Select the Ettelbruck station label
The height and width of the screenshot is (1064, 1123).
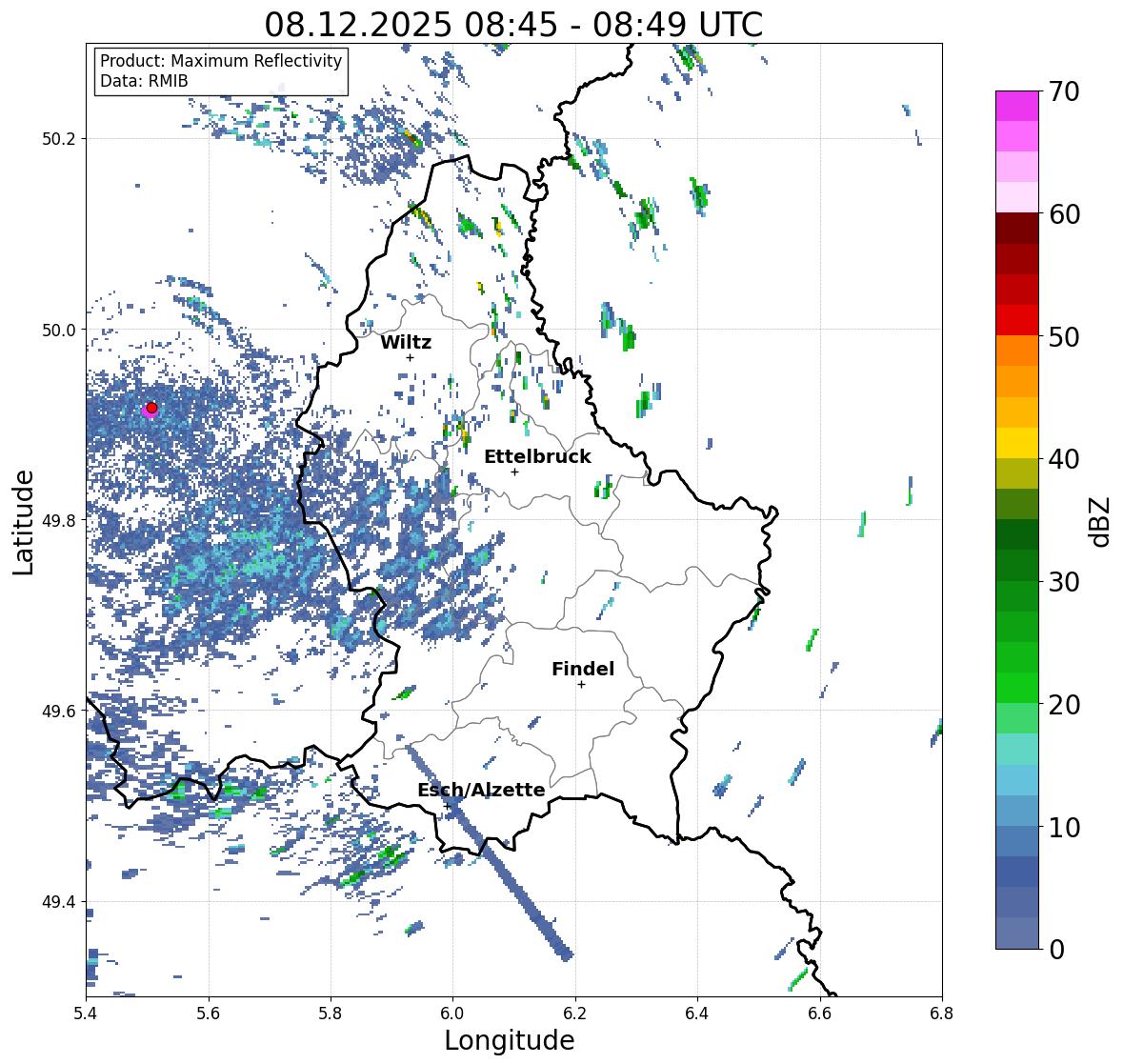tap(537, 457)
